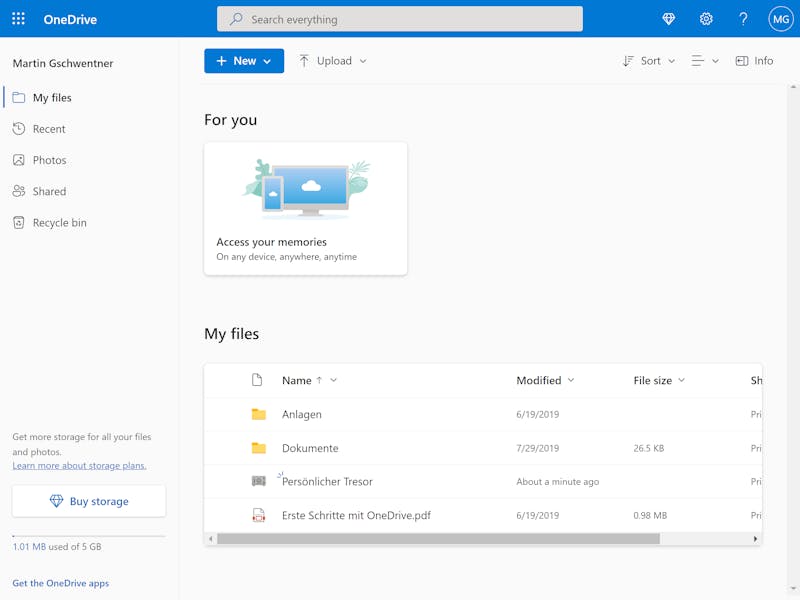The image size is (800, 600).
Task: Click the search magnifier icon
Action: coord(236,19)
